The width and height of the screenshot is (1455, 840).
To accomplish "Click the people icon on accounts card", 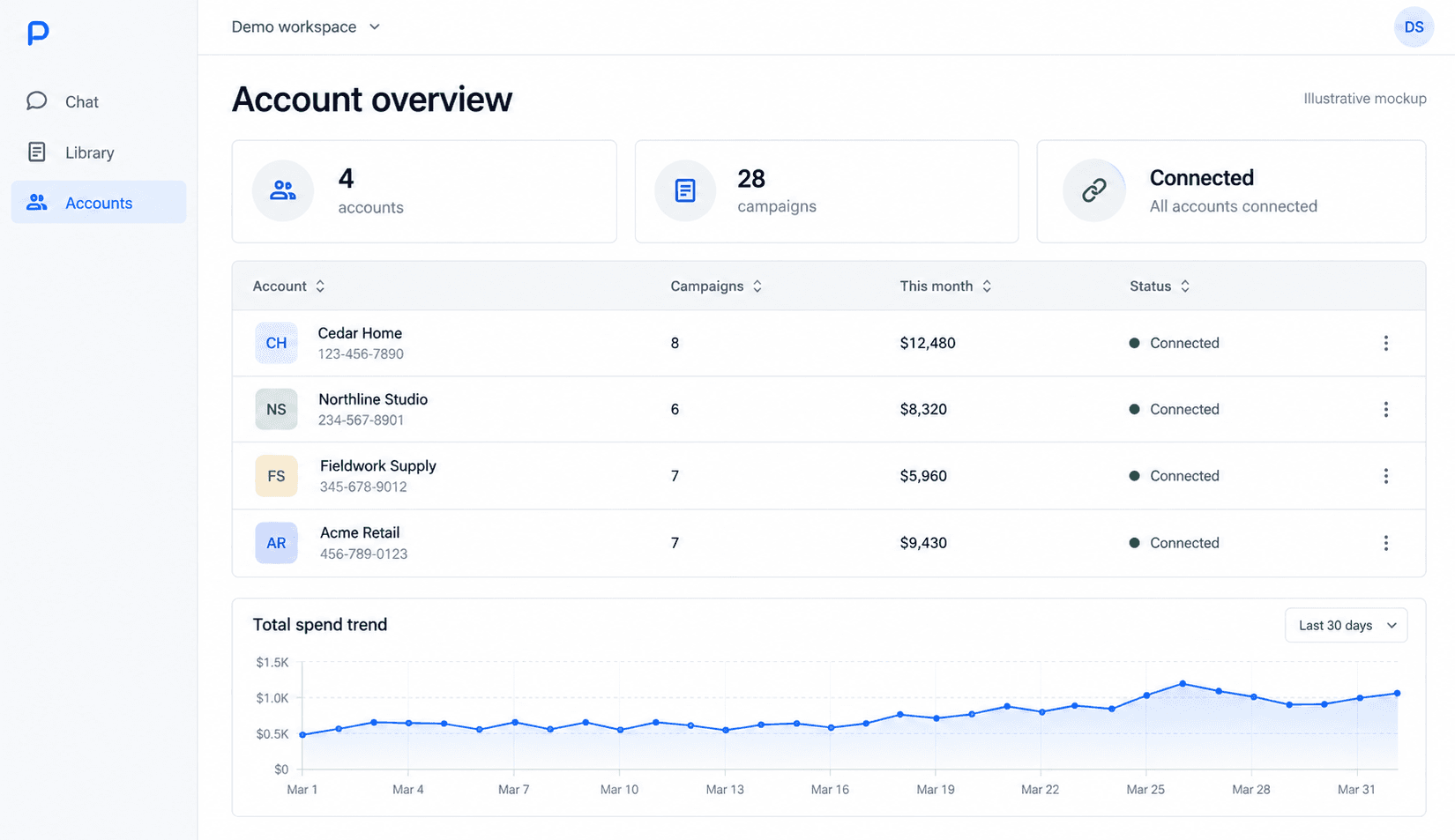I will pyautogui.click(x=283, y=190).
